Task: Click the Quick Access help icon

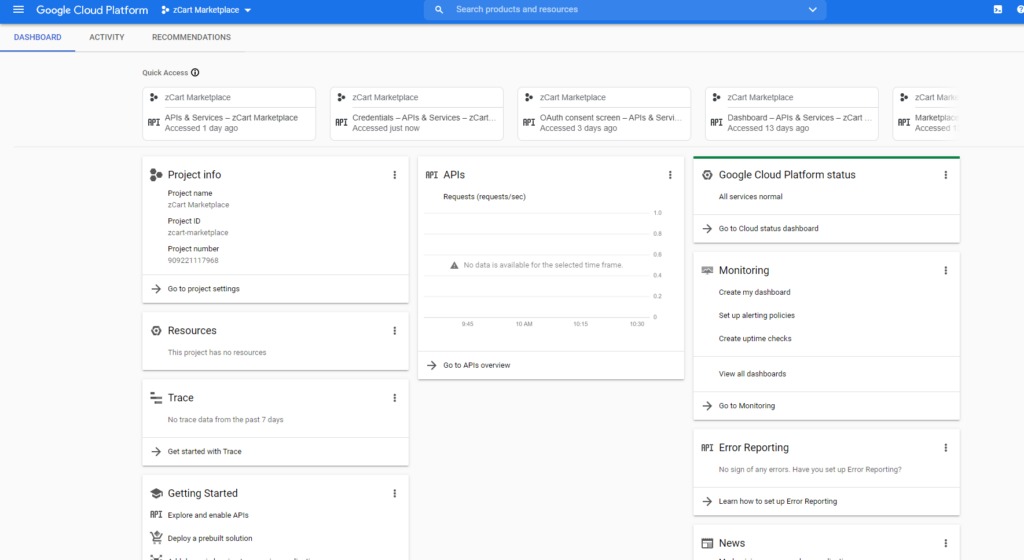Action: (x=195, y=73)
